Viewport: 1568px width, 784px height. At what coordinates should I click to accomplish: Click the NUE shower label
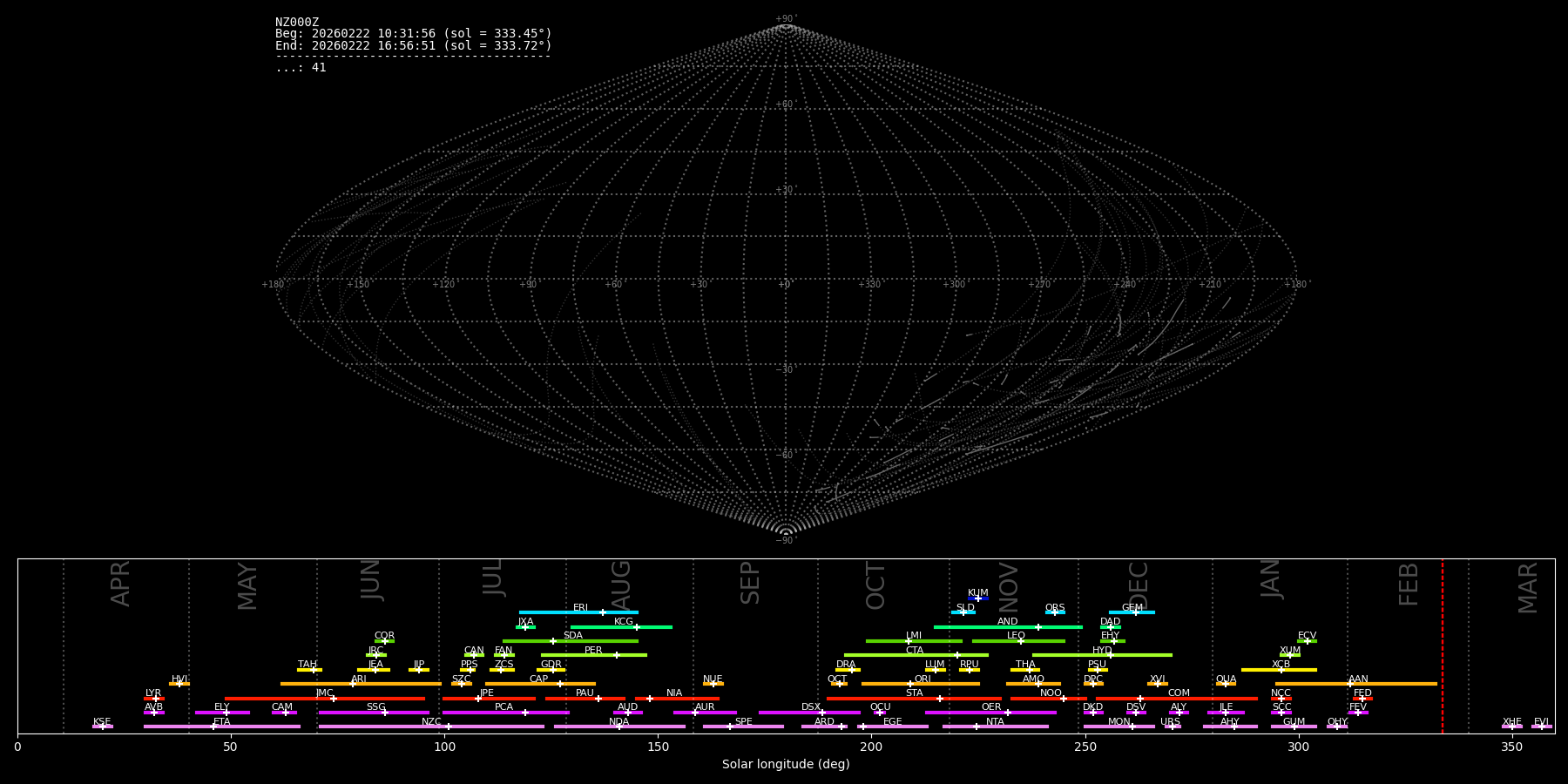pos(713,679)
